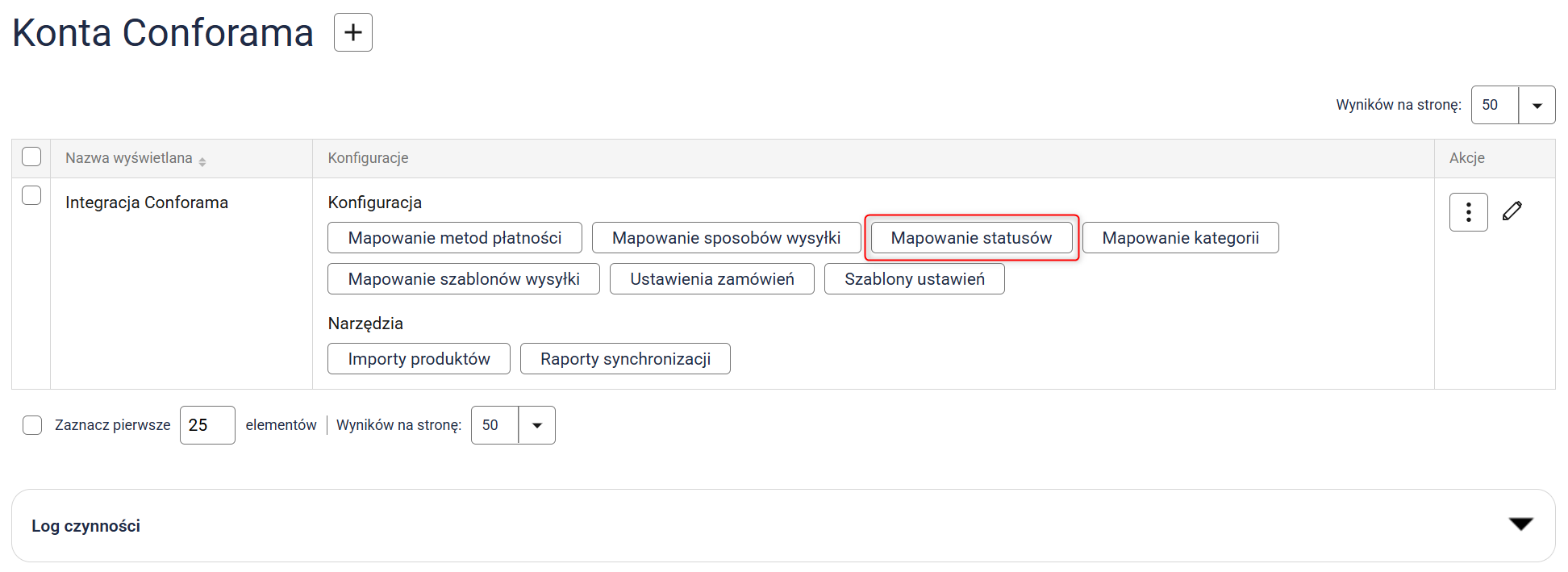View Raporty synchronizacji

[x=625, y=359]
